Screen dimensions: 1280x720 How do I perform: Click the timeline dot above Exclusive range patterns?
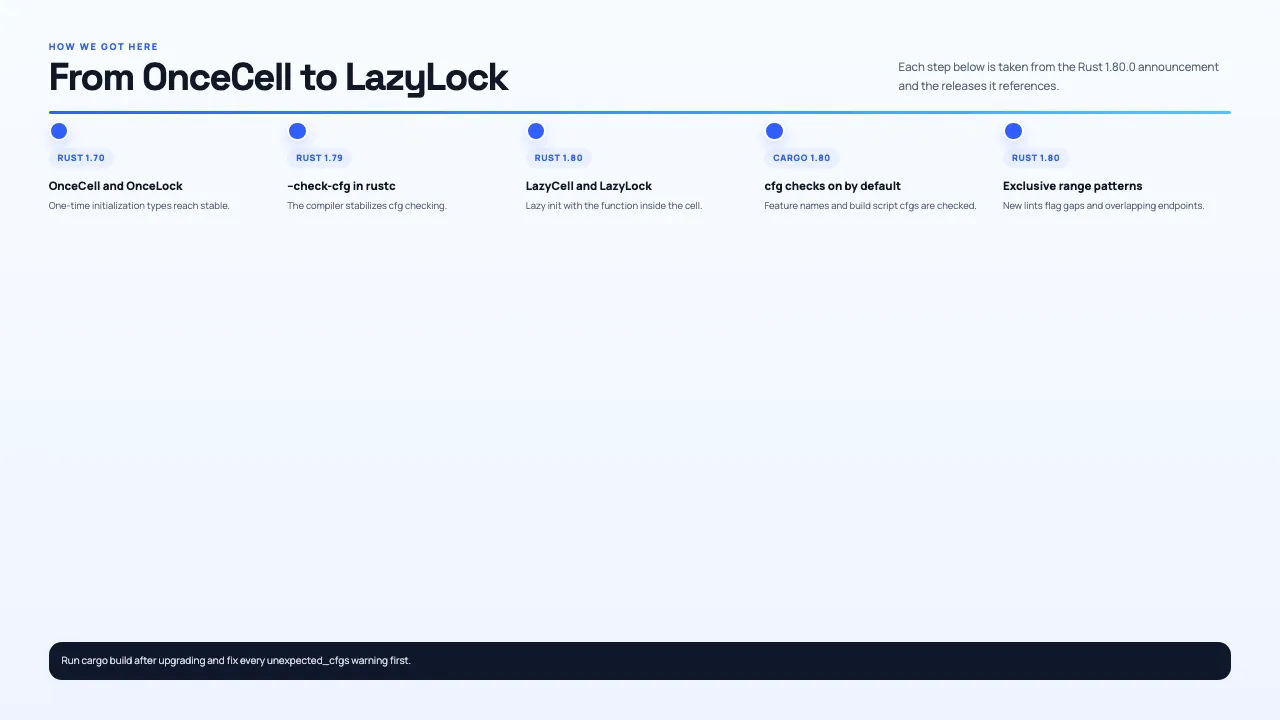tap(1013, 131)
